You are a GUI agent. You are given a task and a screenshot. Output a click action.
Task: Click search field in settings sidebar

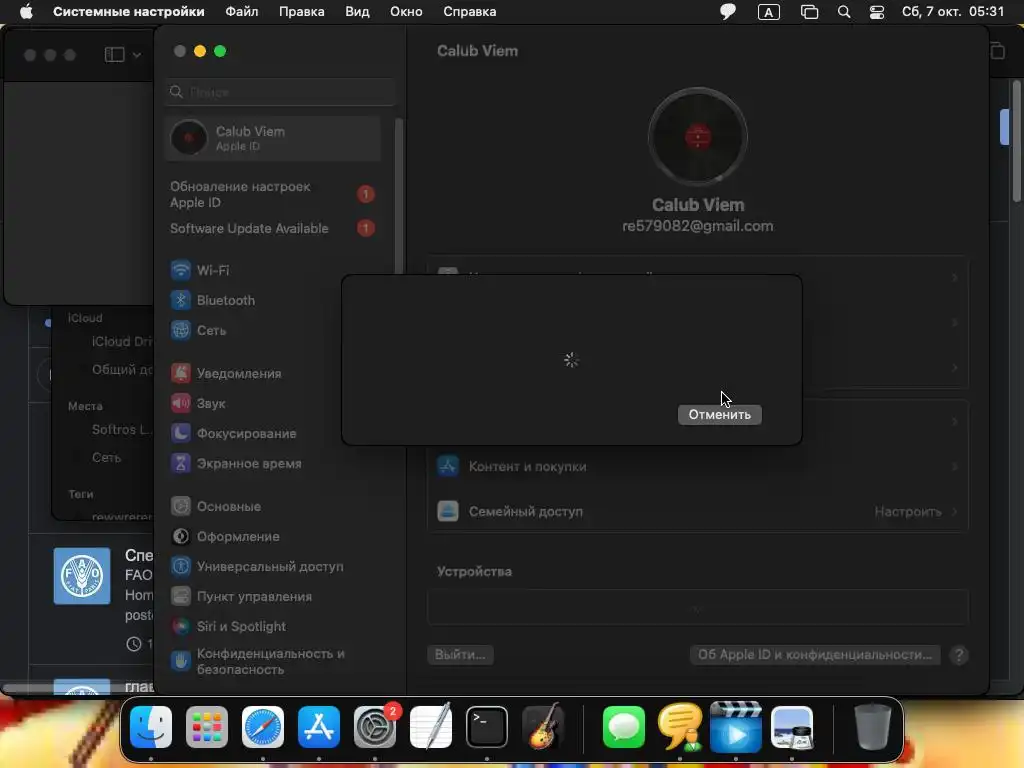click(281, 92)
